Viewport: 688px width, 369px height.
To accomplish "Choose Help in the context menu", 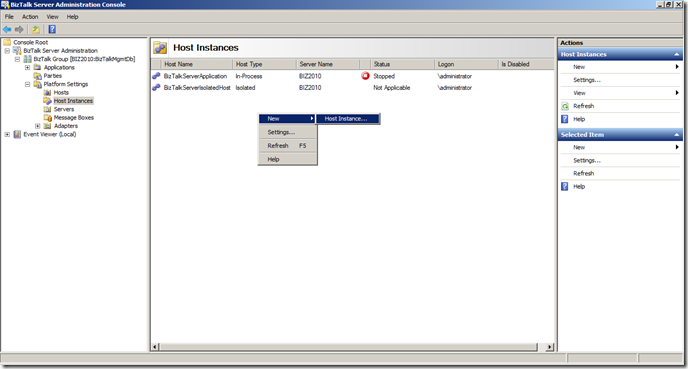I will 287,159.
